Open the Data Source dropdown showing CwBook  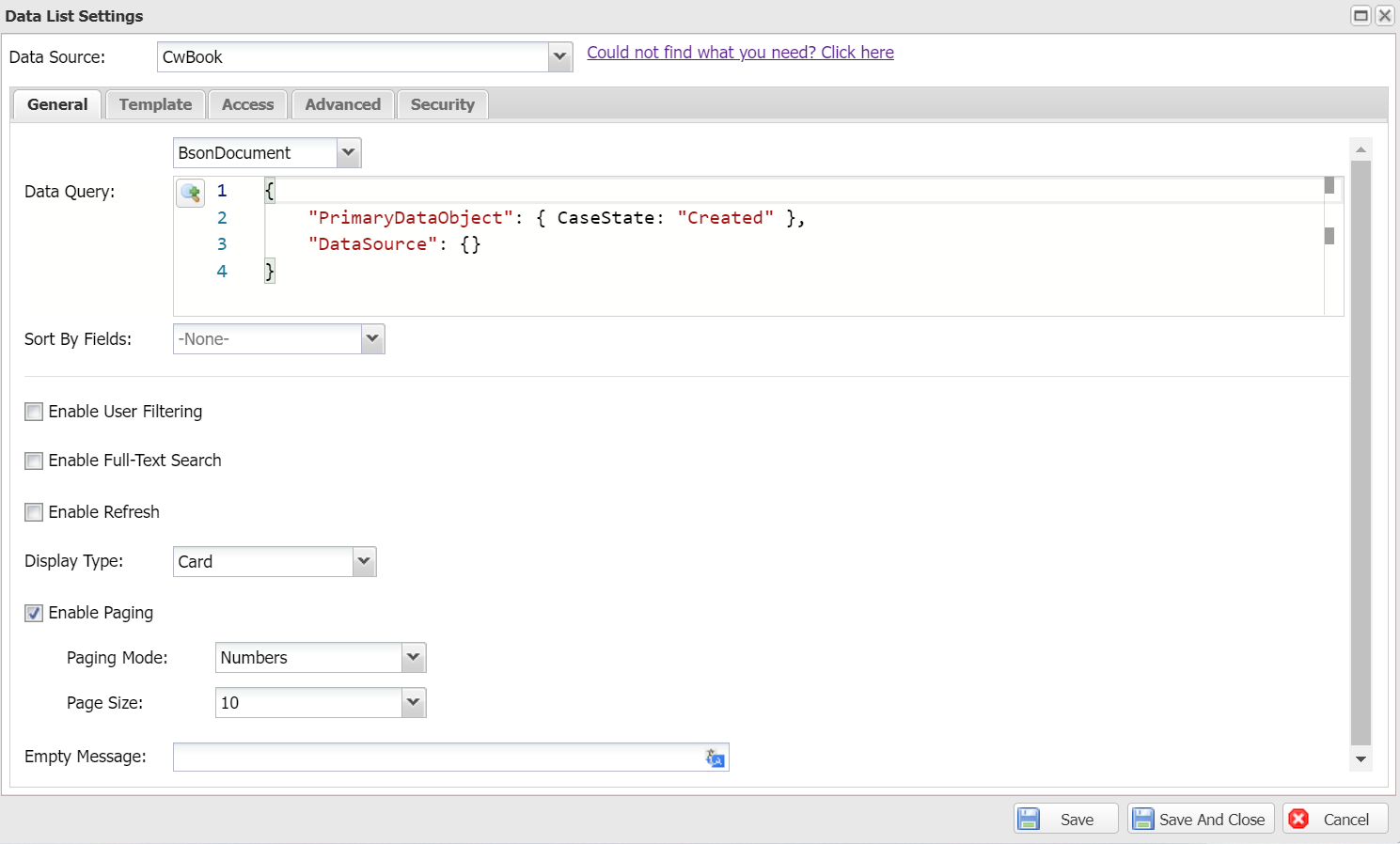(x=560, y=56)
